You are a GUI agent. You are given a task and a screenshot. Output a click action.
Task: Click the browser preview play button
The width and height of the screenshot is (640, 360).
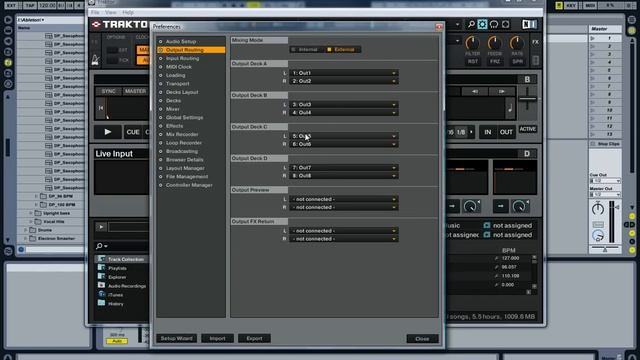tap(101, 227)
